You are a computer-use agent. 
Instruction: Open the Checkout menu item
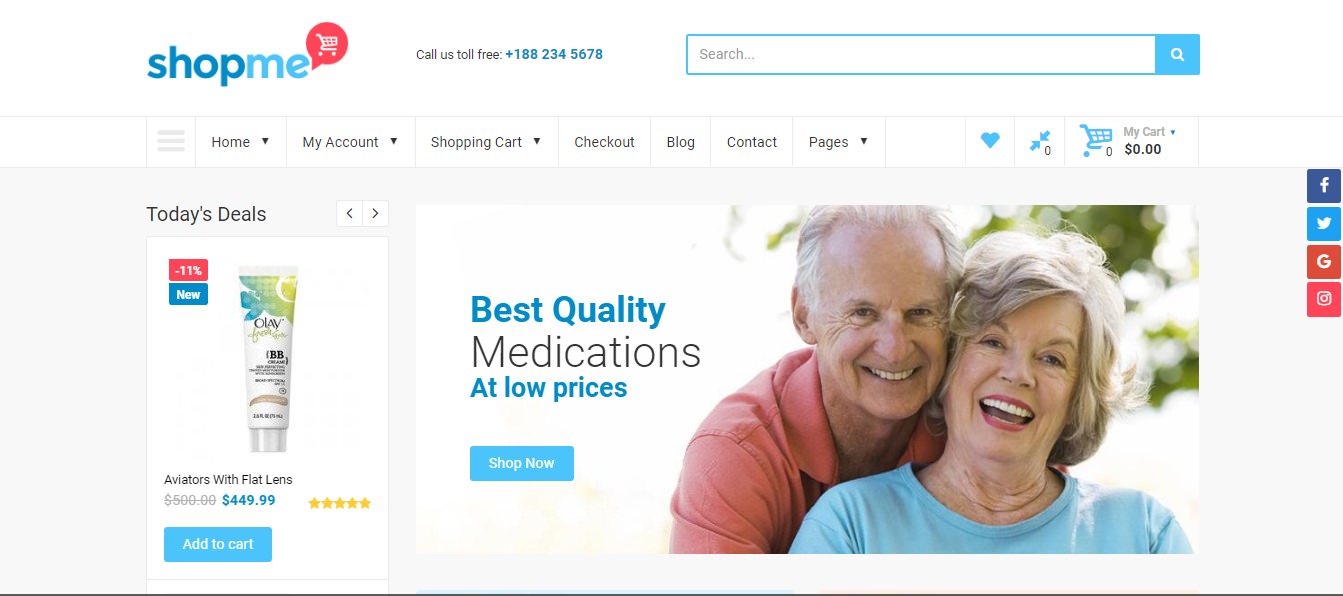click(604, 142)
